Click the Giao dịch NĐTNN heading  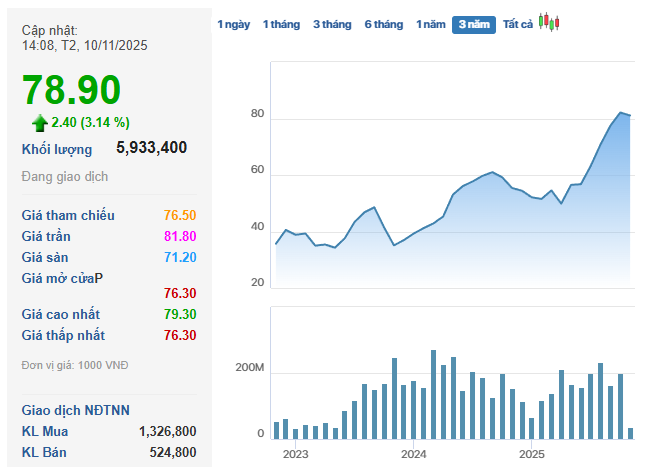click(76, 410)
